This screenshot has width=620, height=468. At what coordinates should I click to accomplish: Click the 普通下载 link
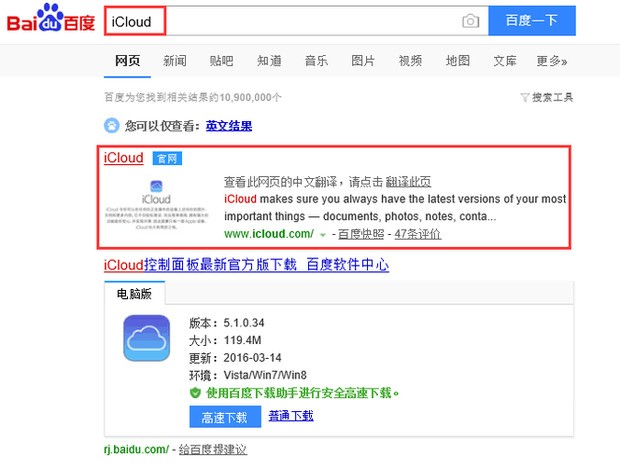[291, 415]
